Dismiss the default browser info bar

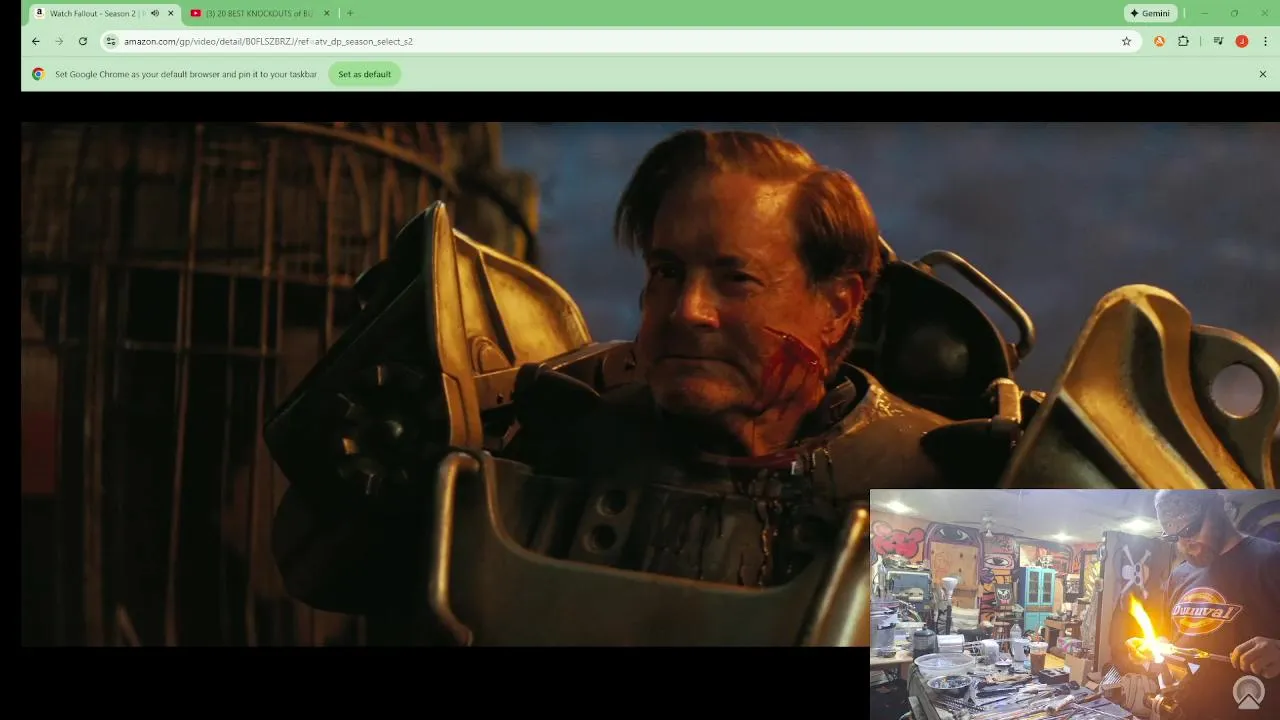[x=1262, y=74]
